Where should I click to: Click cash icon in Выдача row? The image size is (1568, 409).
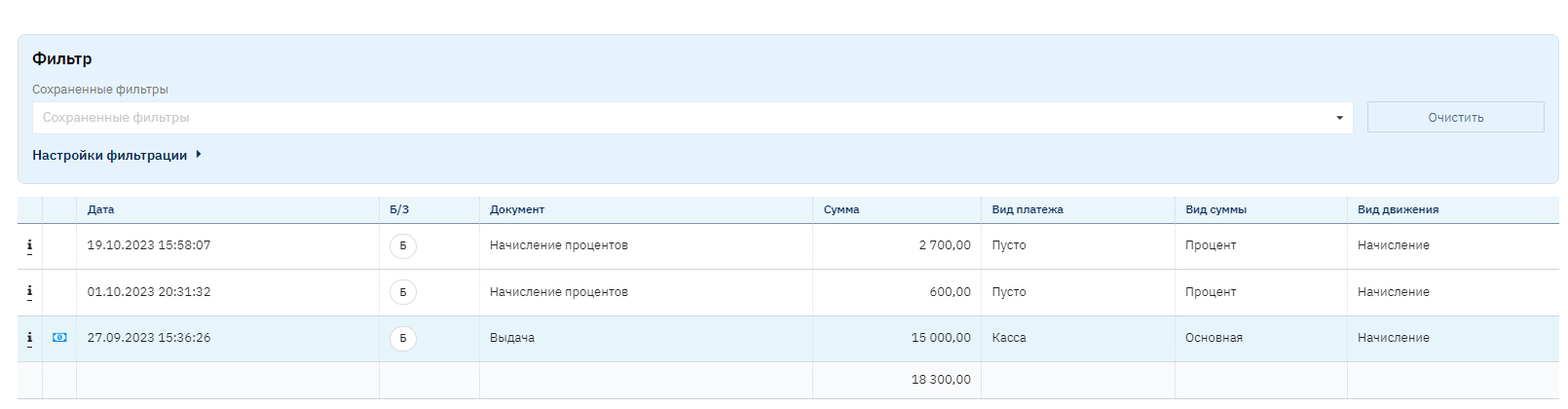pyautogui.click(x=59, y=338)
